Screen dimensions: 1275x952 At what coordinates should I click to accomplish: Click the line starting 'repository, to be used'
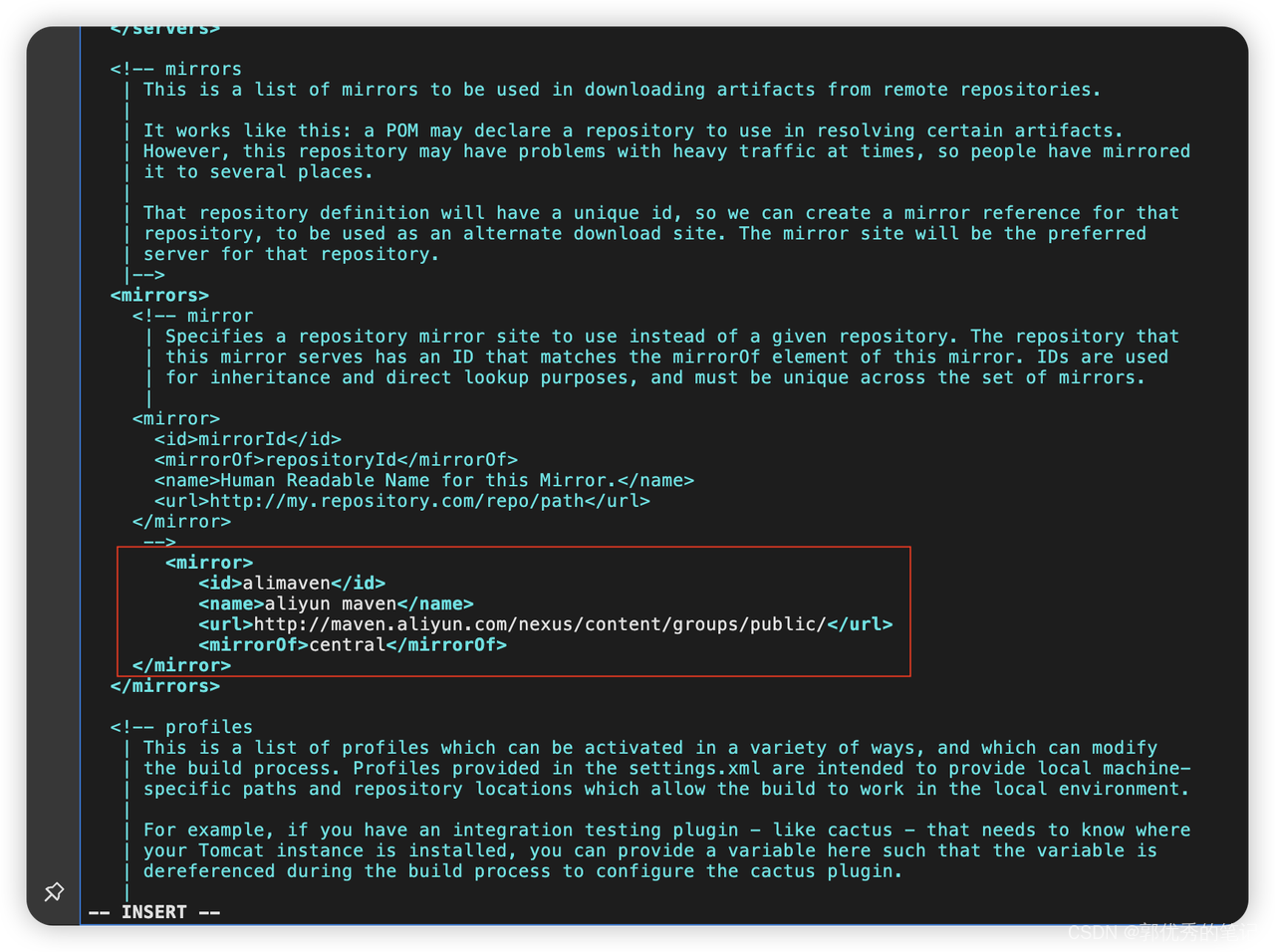coord(644,234)
